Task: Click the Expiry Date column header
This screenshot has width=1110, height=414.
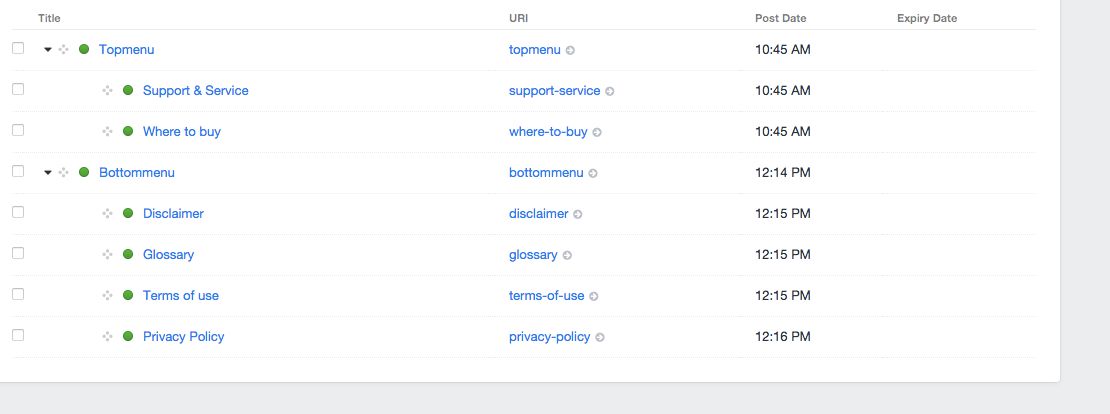Action: 927,18
